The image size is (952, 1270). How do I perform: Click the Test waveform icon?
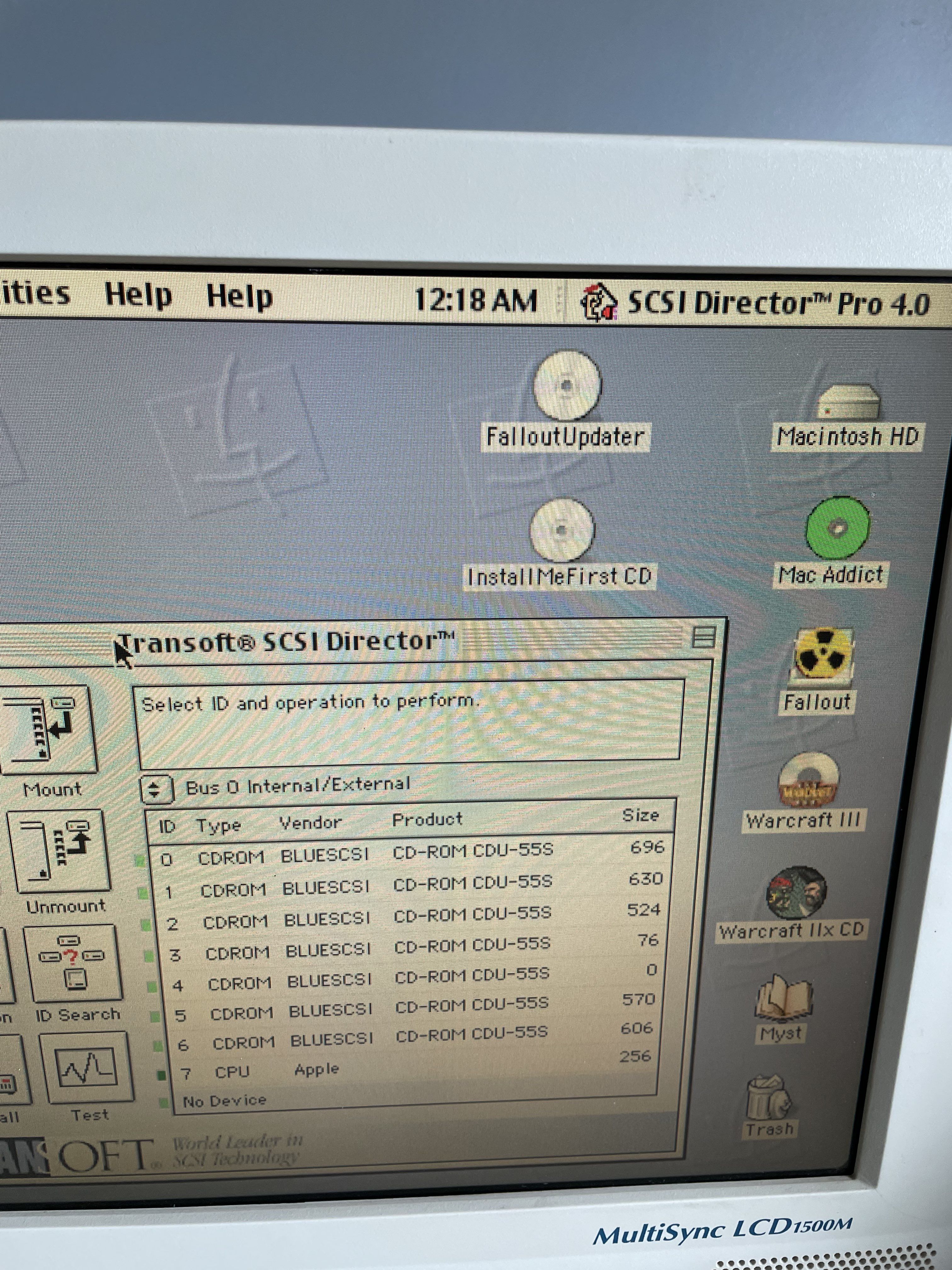click(x=87, y=1067)
